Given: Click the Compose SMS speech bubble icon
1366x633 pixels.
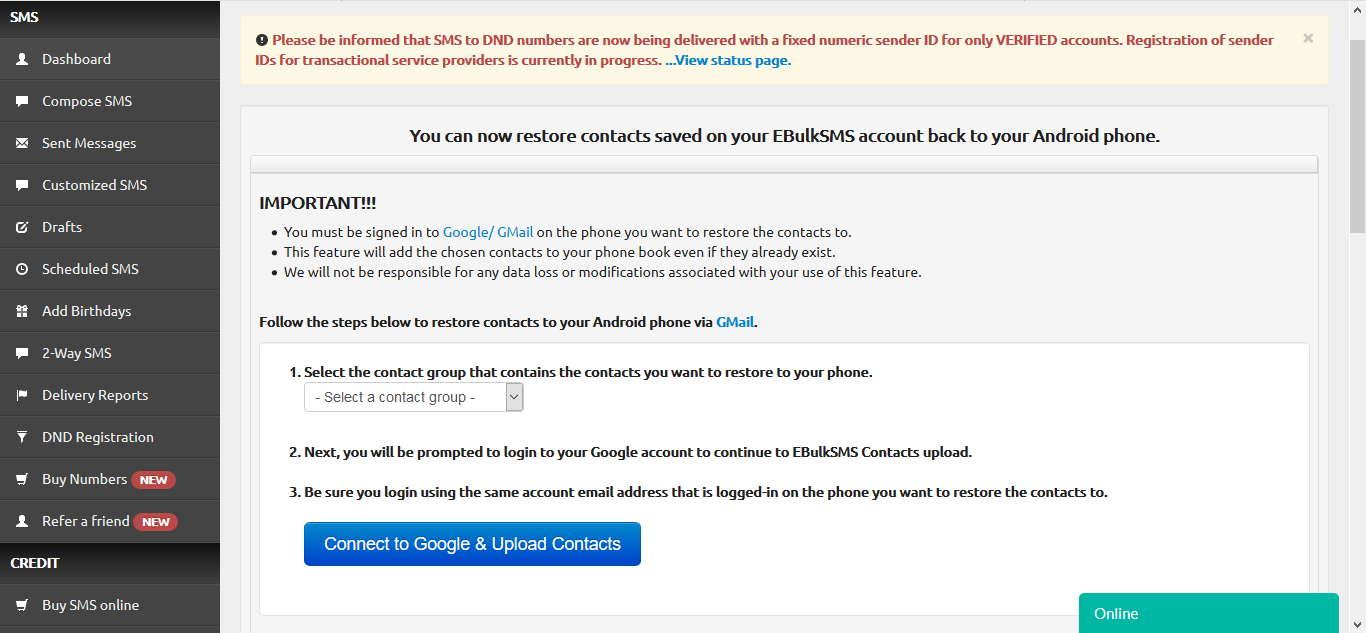Looking at the screenshot, I should coord(22,101).
